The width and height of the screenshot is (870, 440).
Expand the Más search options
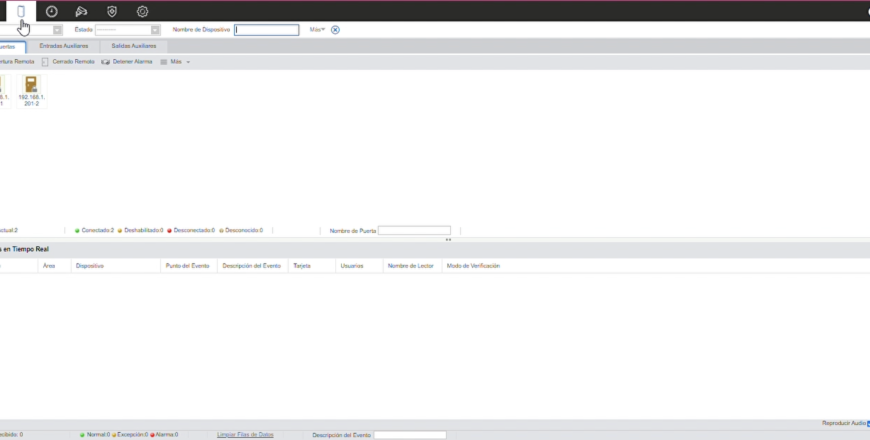pos(317,30)
